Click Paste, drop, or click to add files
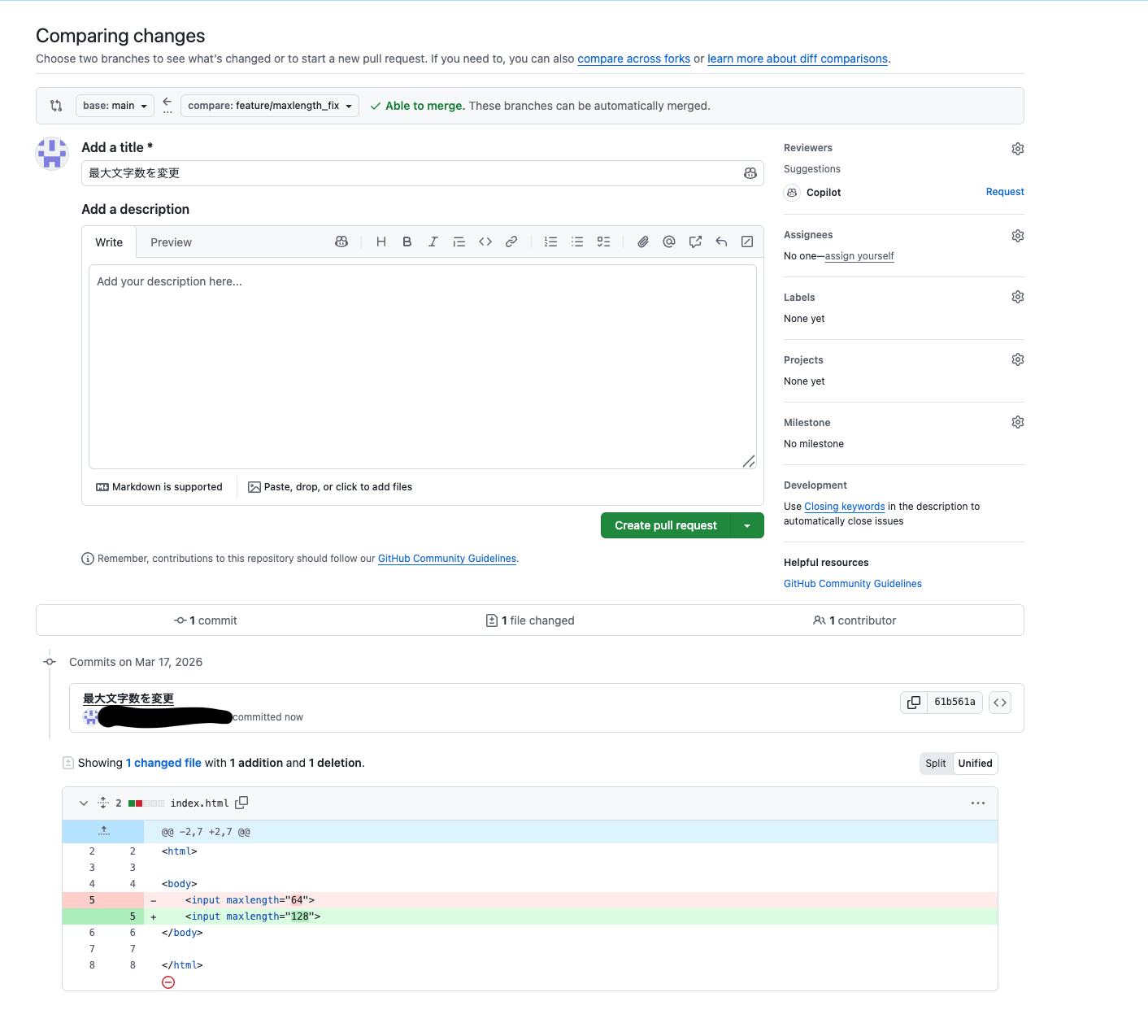This screenshot has height=1036, width=1148. click(330, 487)
